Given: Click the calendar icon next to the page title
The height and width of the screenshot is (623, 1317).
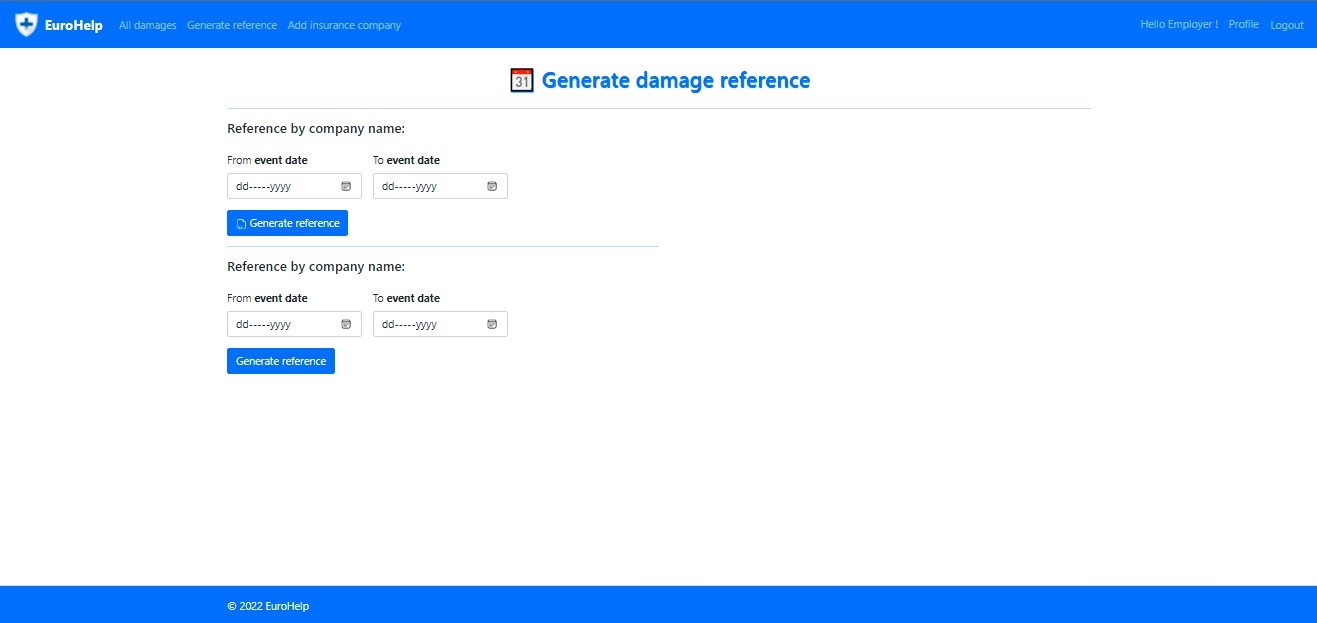Looking at the screenshot, I should point(522,80).
